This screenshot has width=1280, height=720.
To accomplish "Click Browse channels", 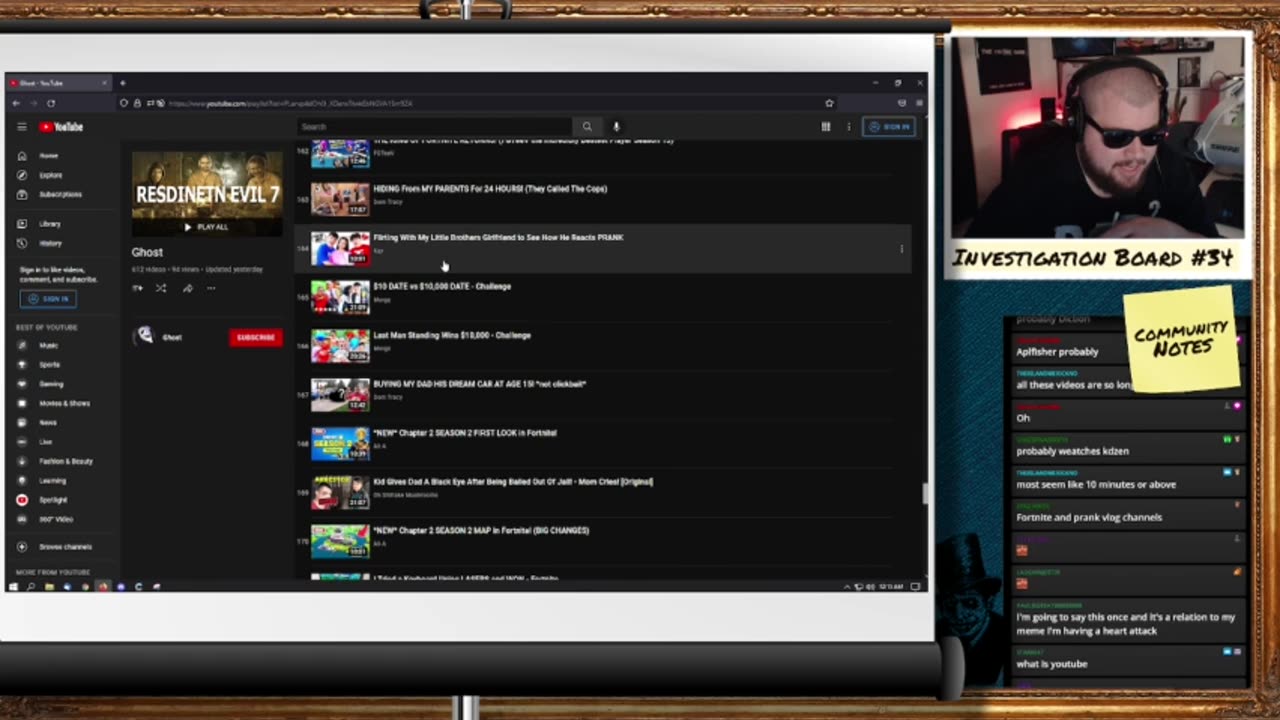I will pyautogui.click(x=65, y=547).
